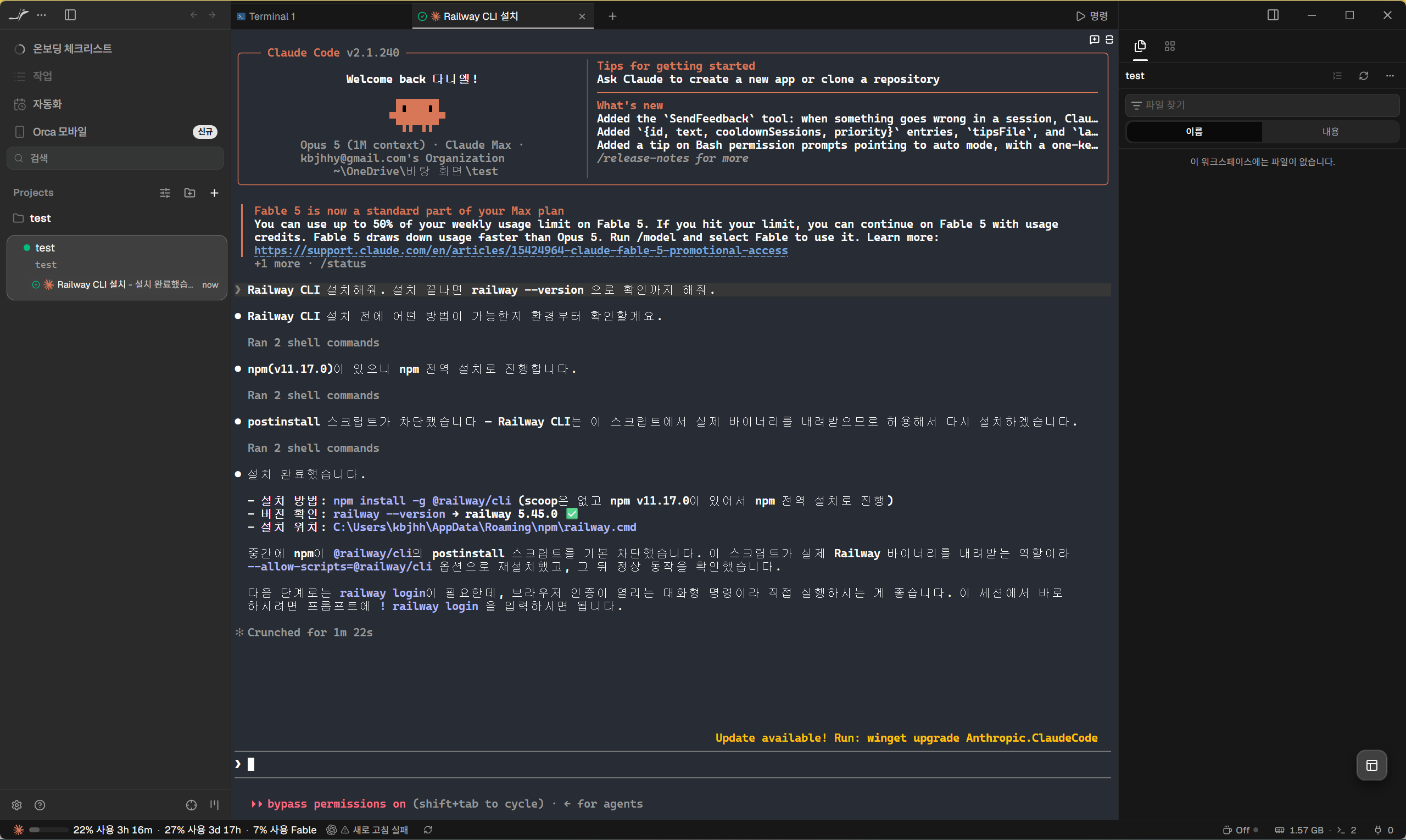Click the OpenAI logo icon in the status bar
This screenshot has height=840, width=1406.
tap(331, 830)
